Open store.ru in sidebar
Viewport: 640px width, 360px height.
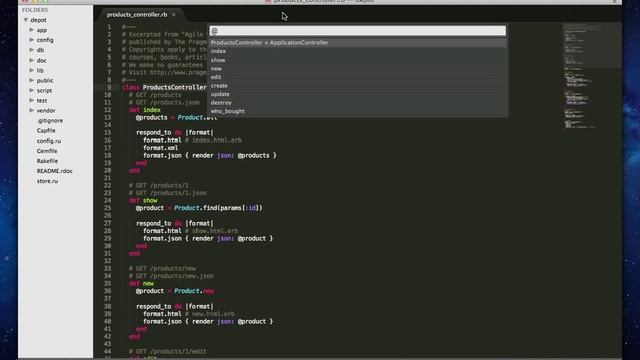(47, 181)
